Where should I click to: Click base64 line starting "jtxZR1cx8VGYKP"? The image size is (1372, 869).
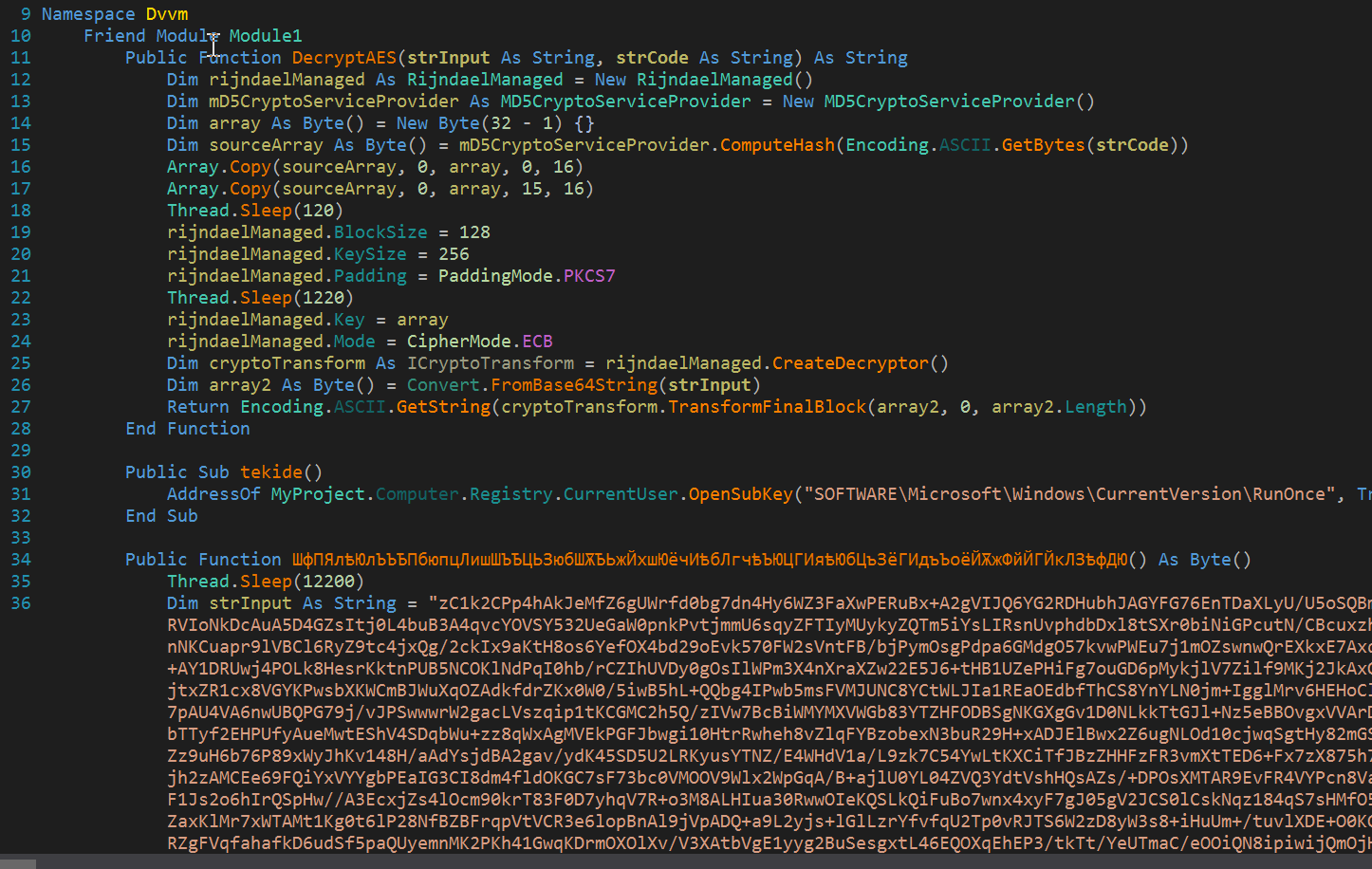(x=769, y=691)
